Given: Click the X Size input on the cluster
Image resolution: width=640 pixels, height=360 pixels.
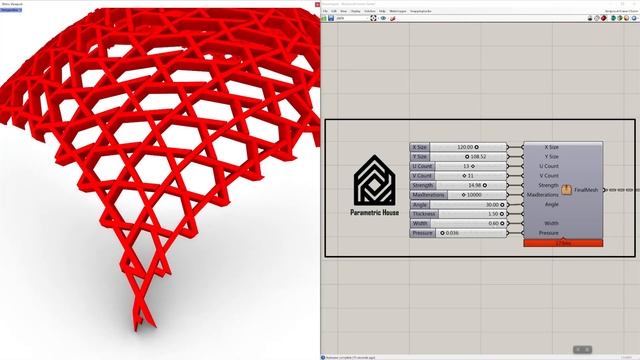Looking at the screenshot, I should pos(551,147).
